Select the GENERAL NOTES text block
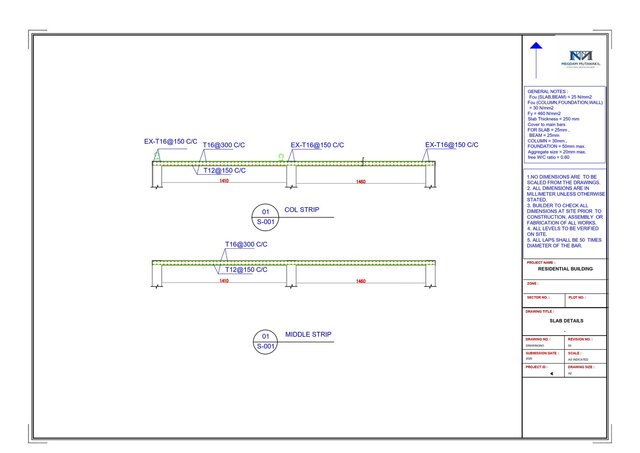Image resolution: width=640 pixels, height=453 pixels. pyautogui.click(x=565, y=124)
